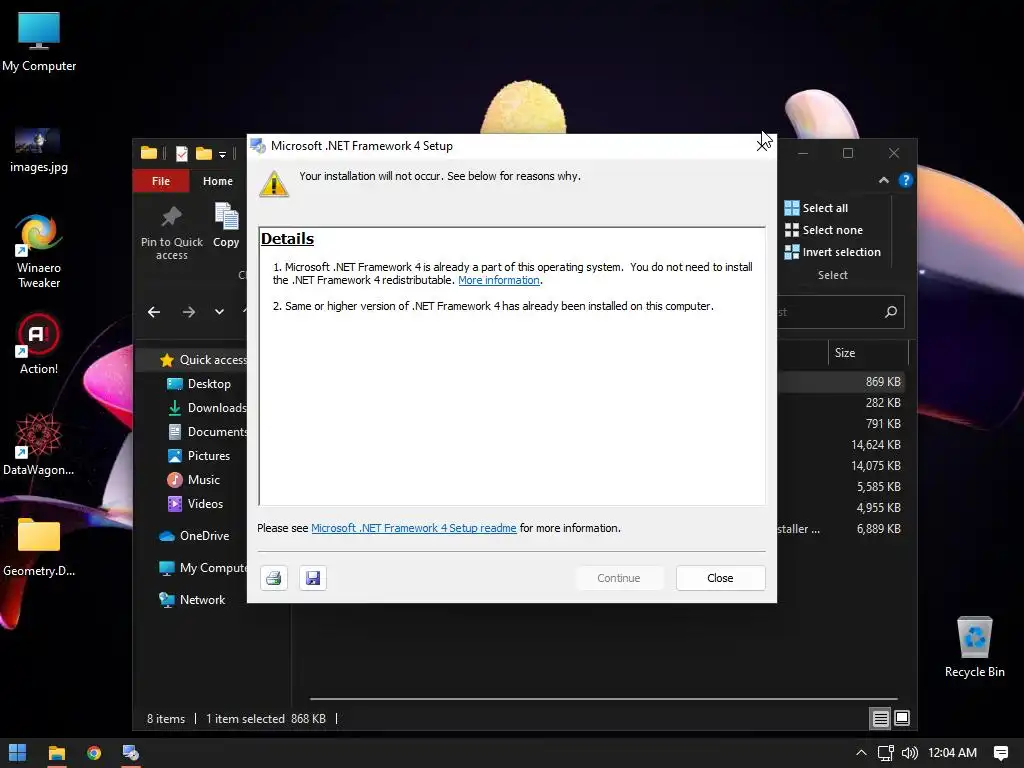Select Winaero Tweaker desktop shortcut
The image size is (1024, 768).
39,251
